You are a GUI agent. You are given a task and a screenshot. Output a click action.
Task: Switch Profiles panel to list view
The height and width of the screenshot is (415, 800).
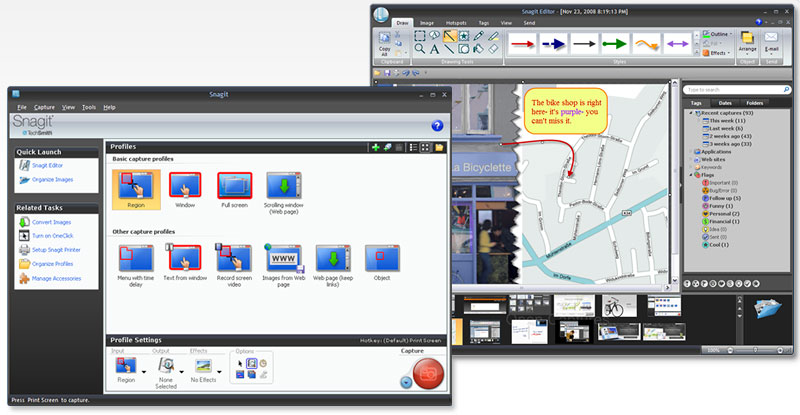(413, 147)
